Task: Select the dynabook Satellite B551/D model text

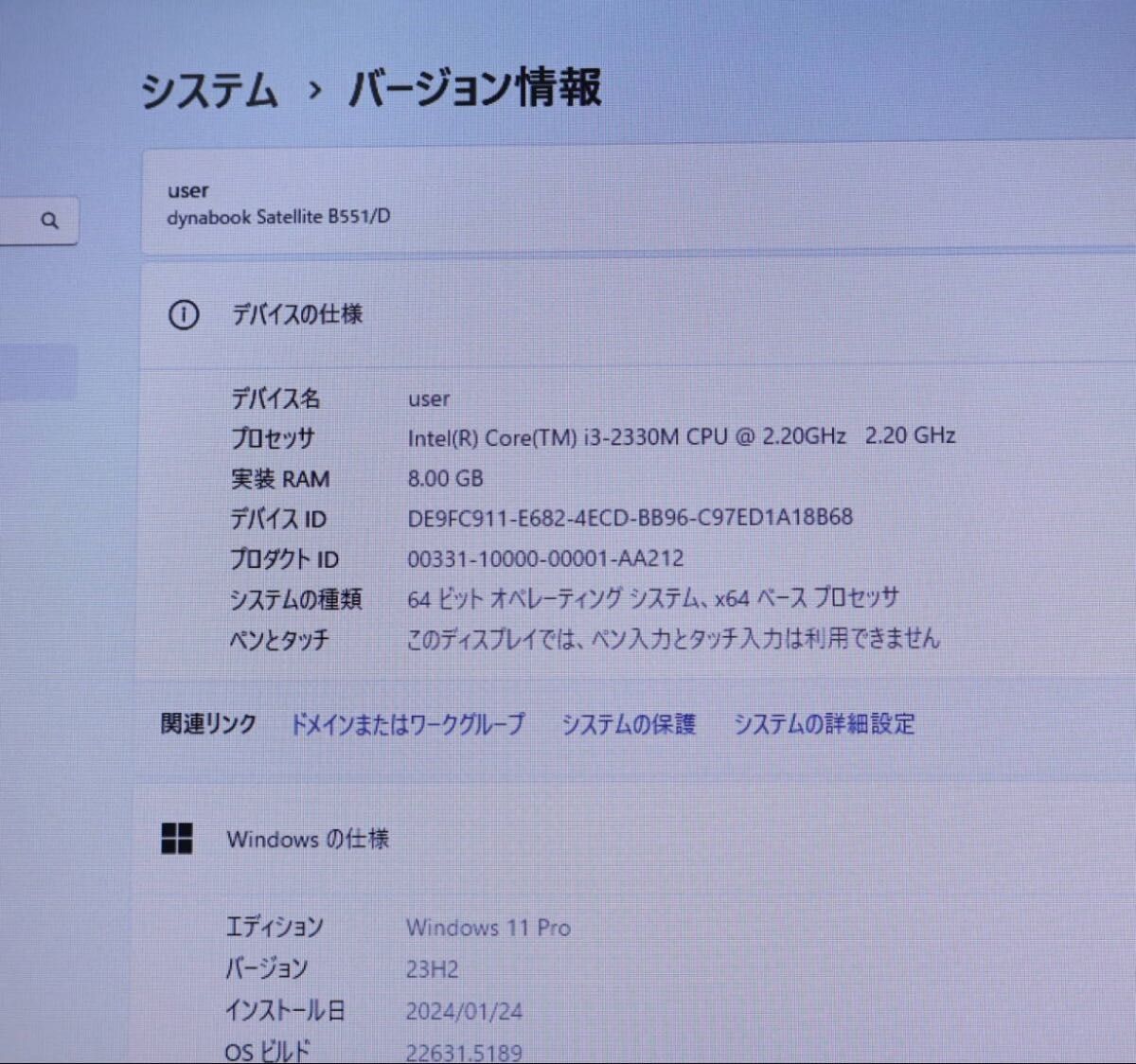Action: (x=278, y=217)
